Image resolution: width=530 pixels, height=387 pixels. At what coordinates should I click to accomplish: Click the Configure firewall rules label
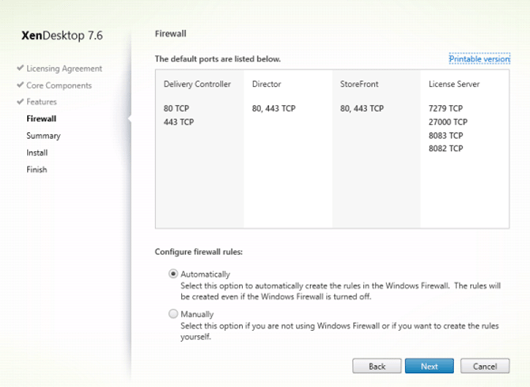coord(199,252)
